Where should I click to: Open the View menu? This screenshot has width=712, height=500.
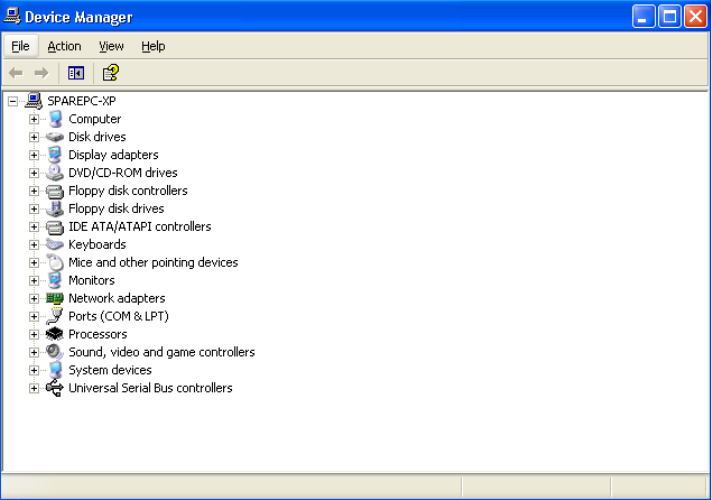[111, 46]
